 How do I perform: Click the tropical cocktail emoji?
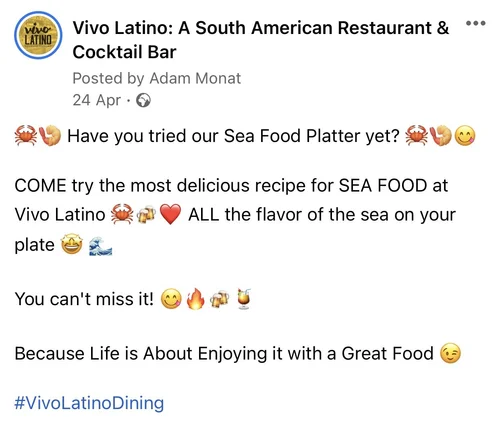(244, 299)
